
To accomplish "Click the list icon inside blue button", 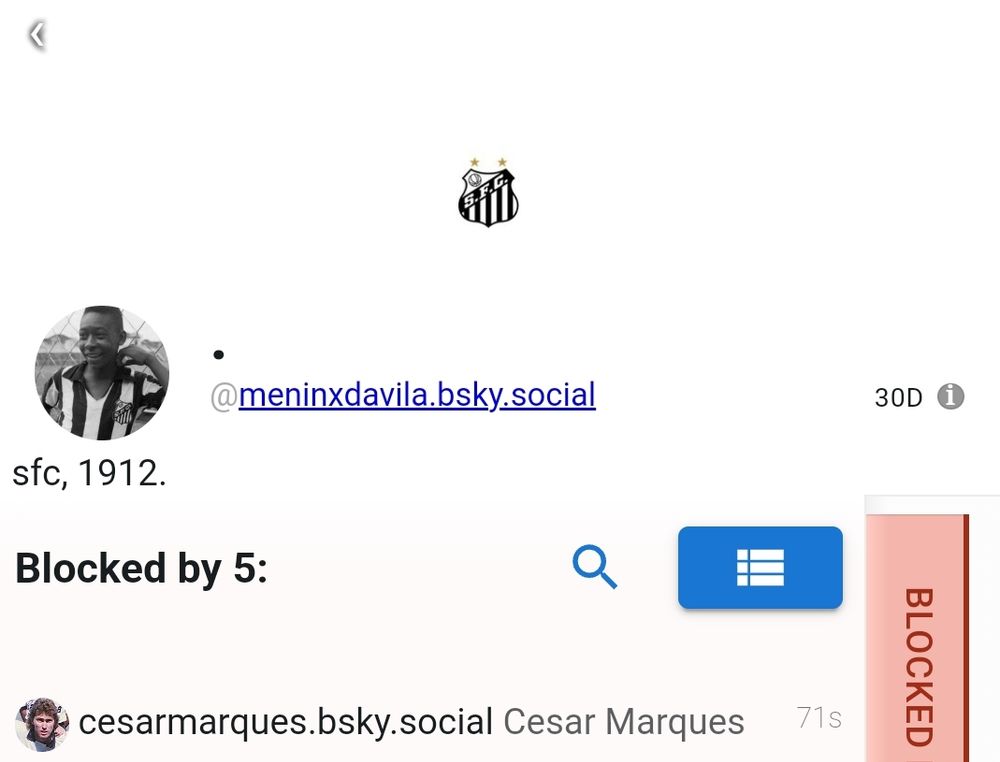I will pos(760,568).
